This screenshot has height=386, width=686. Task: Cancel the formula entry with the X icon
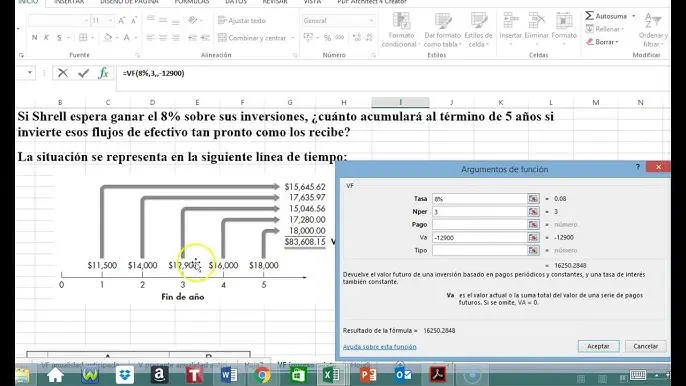click(63, 73)
